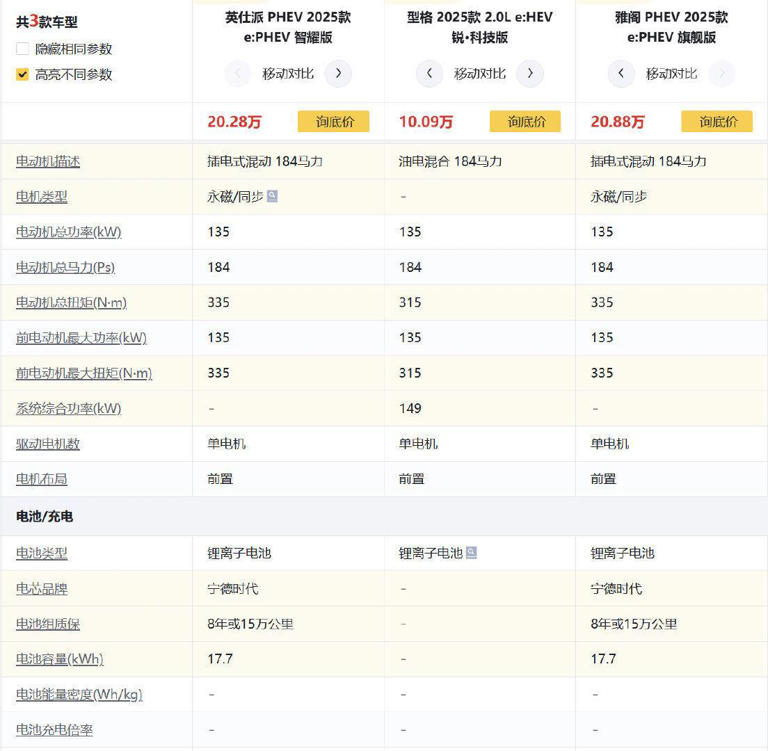Open 电动机描述 parameter link
The image size is (768, 751).
coord(48,161)
